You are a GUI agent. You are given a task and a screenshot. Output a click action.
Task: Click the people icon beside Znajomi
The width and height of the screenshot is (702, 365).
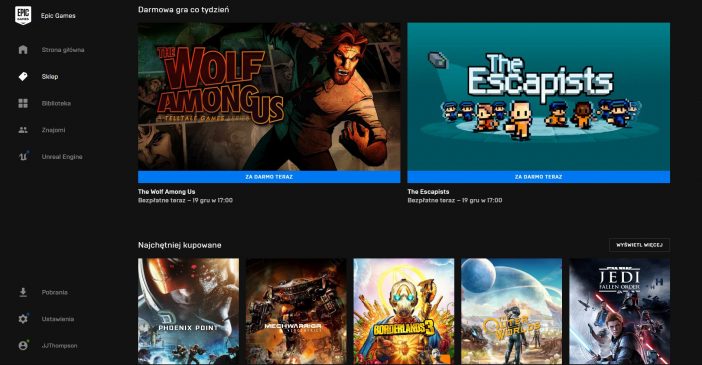tap(23, 130)
